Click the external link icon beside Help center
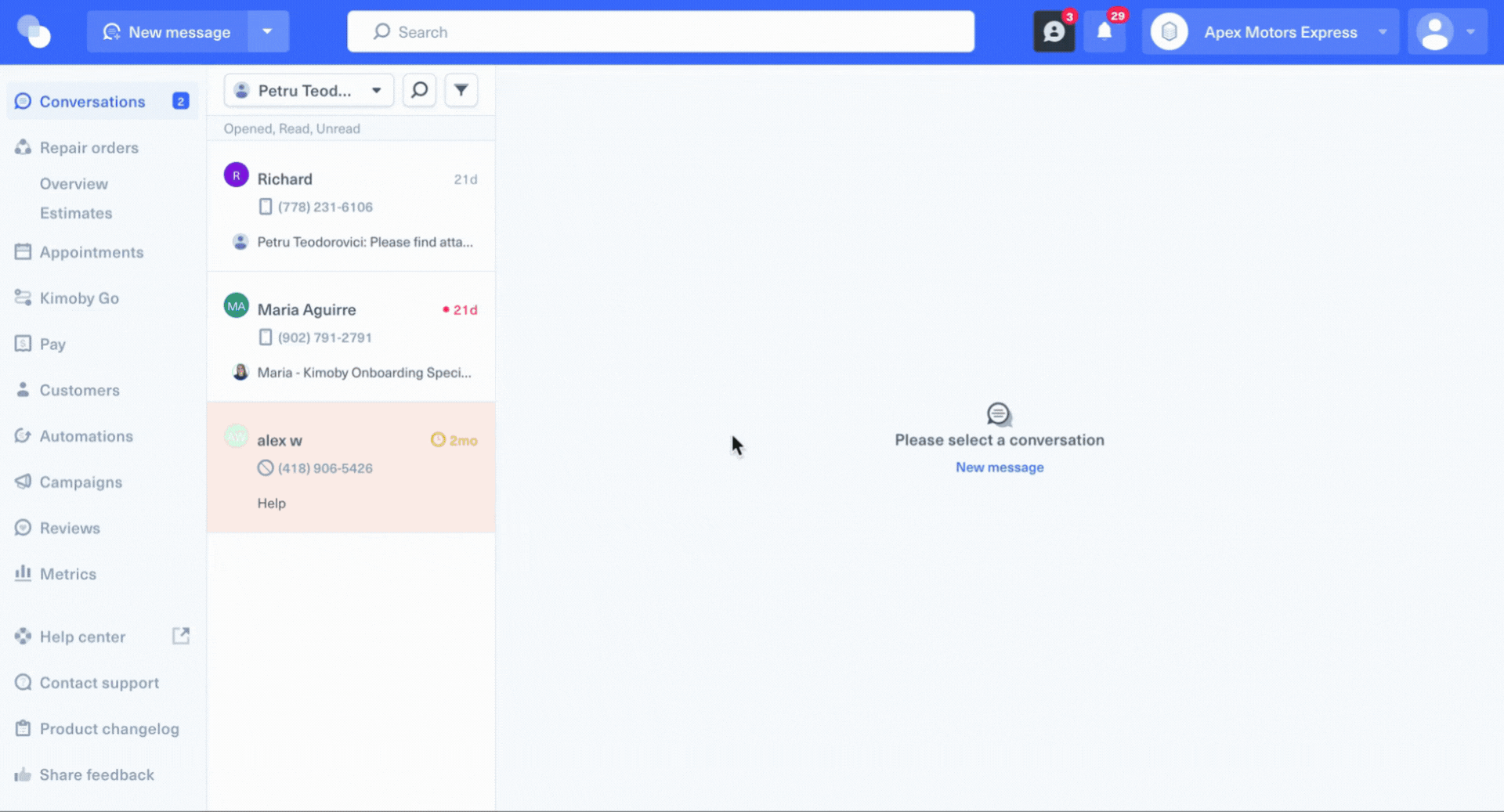This screenshot has height=812, width=1504. [181, 636]
